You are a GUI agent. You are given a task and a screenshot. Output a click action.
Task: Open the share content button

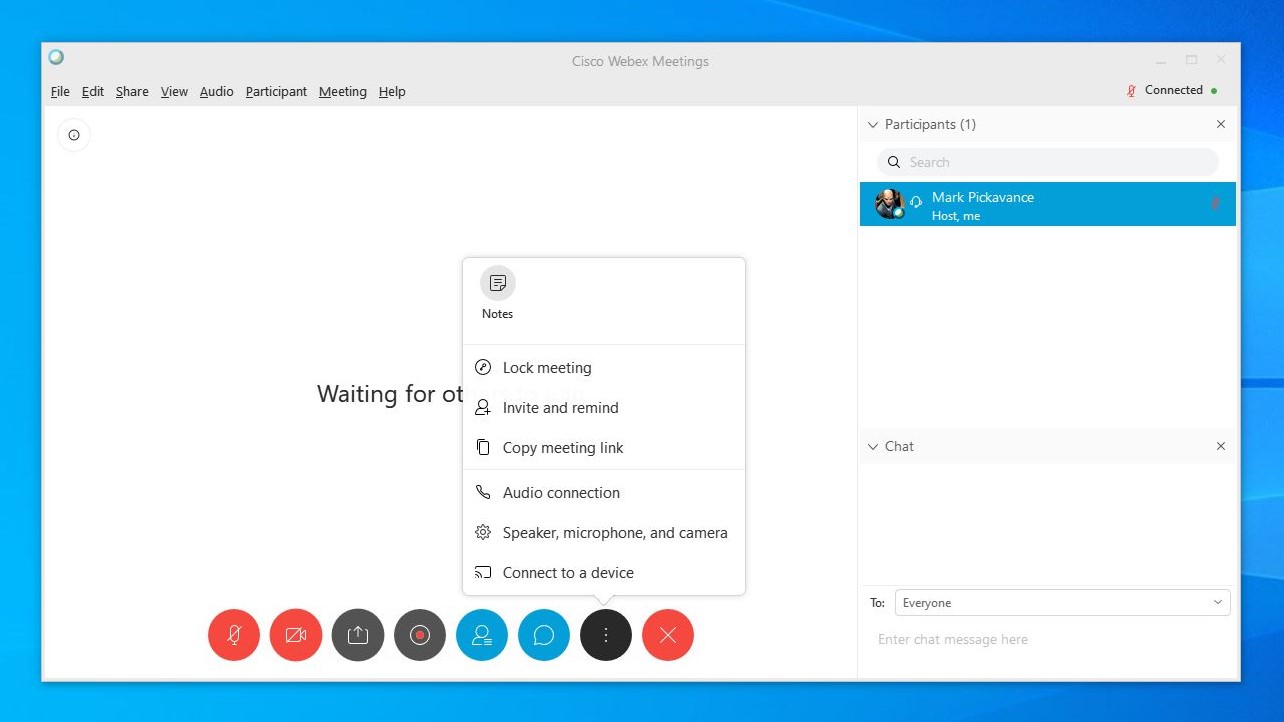(x=358, y=635)
